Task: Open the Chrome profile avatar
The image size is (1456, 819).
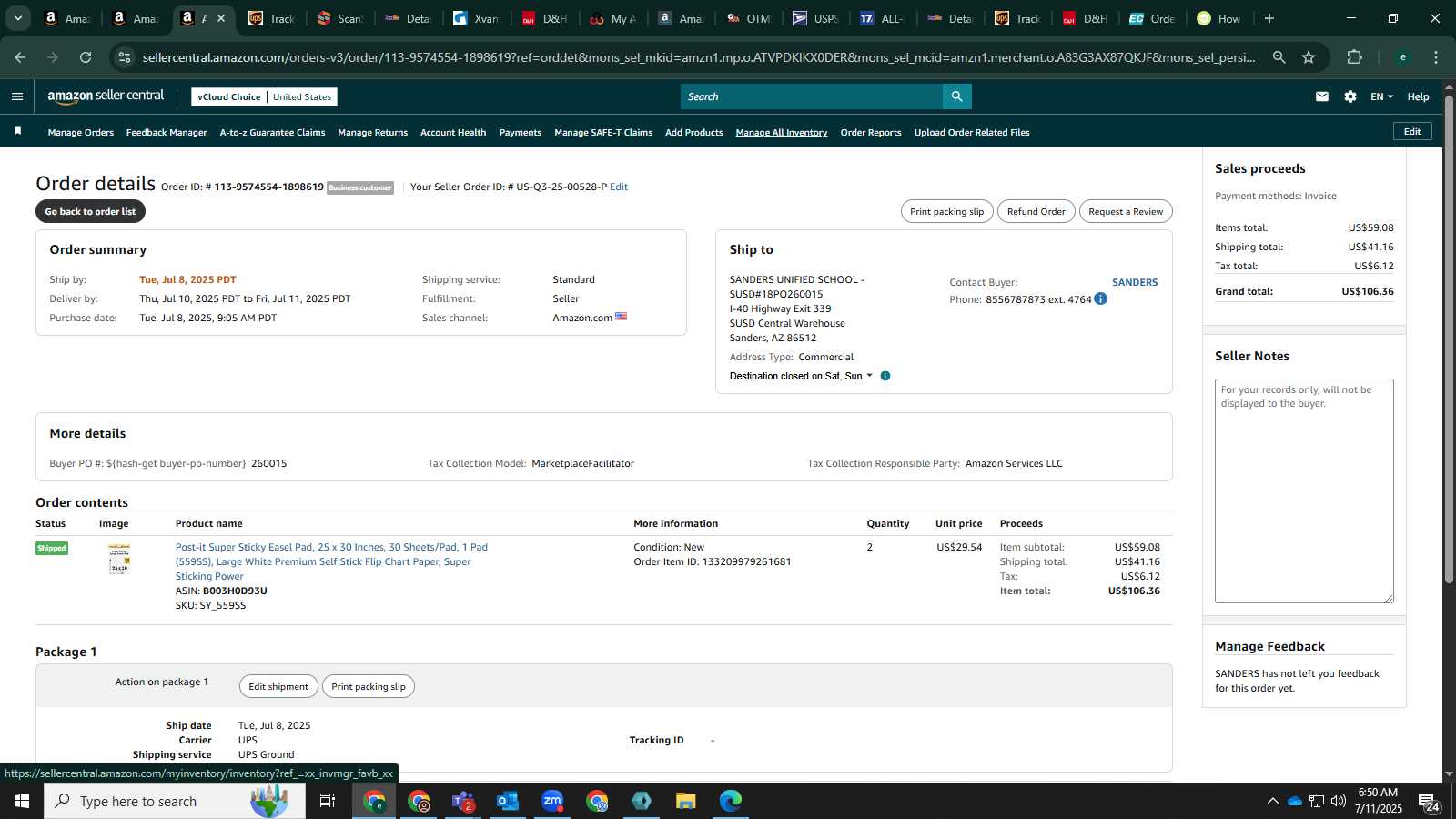Action: click(1403, 57)
